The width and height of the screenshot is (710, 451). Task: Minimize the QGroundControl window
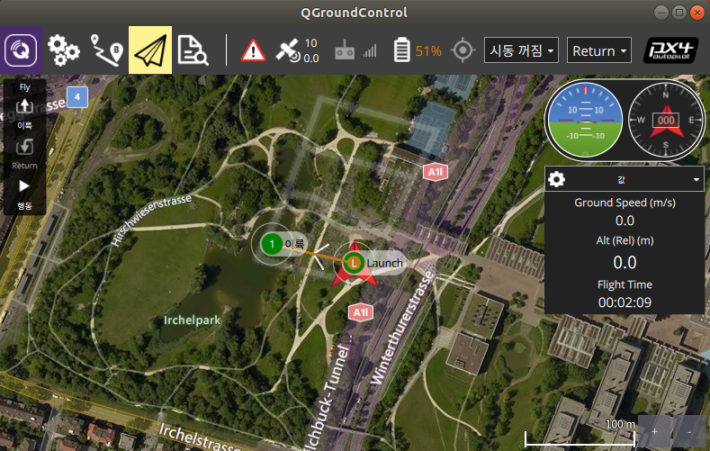click(661, 12)
